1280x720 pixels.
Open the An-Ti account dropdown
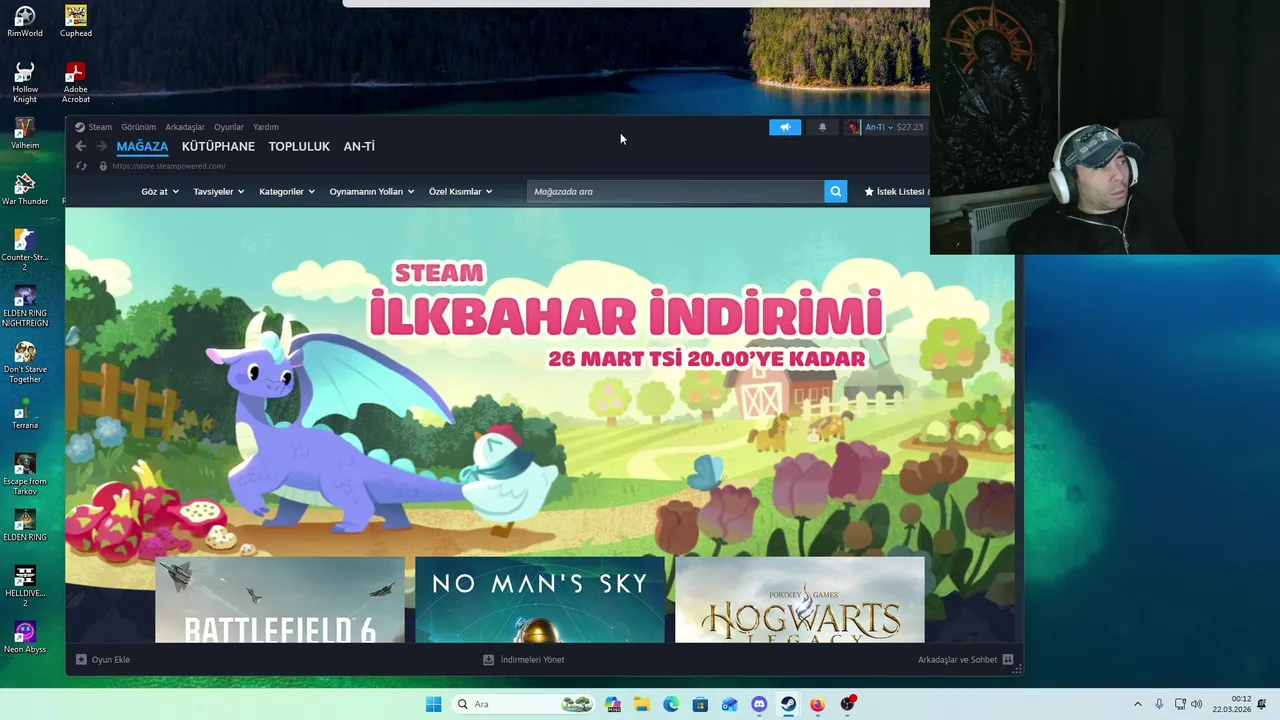[879, 127]
